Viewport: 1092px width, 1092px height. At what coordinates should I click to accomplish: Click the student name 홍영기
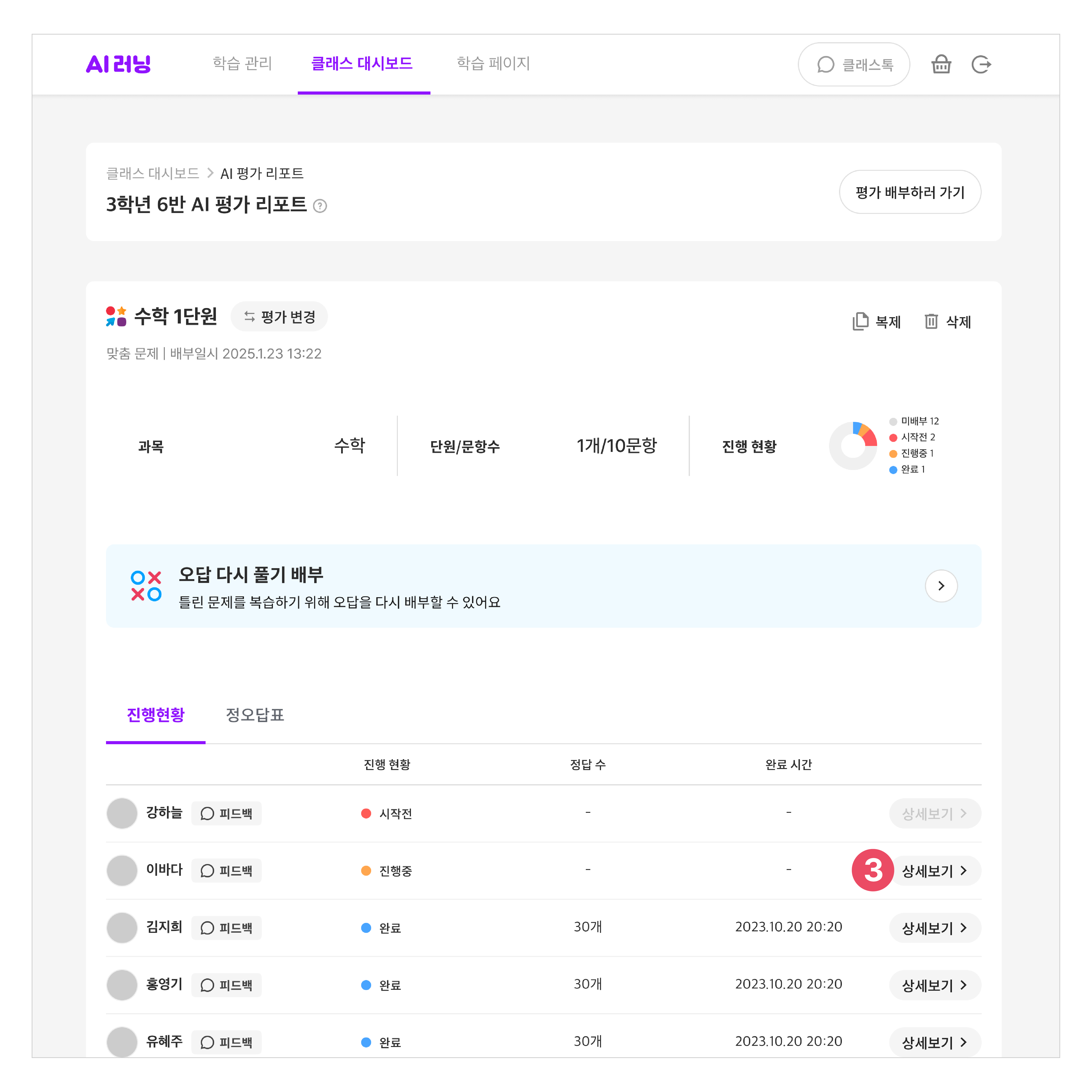[x=164, y=984]
